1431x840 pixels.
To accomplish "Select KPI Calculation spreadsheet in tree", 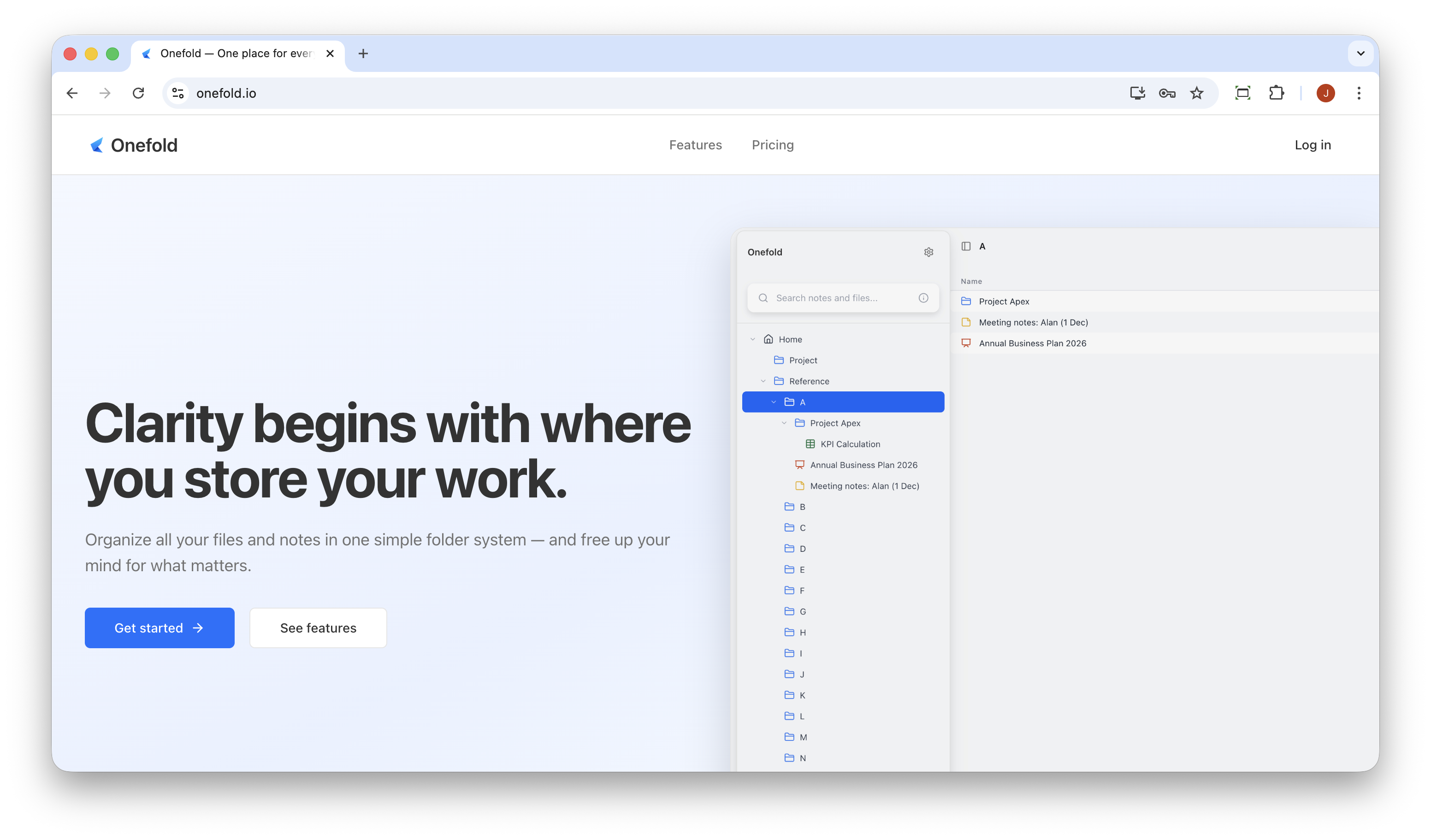I will point(850,444).
